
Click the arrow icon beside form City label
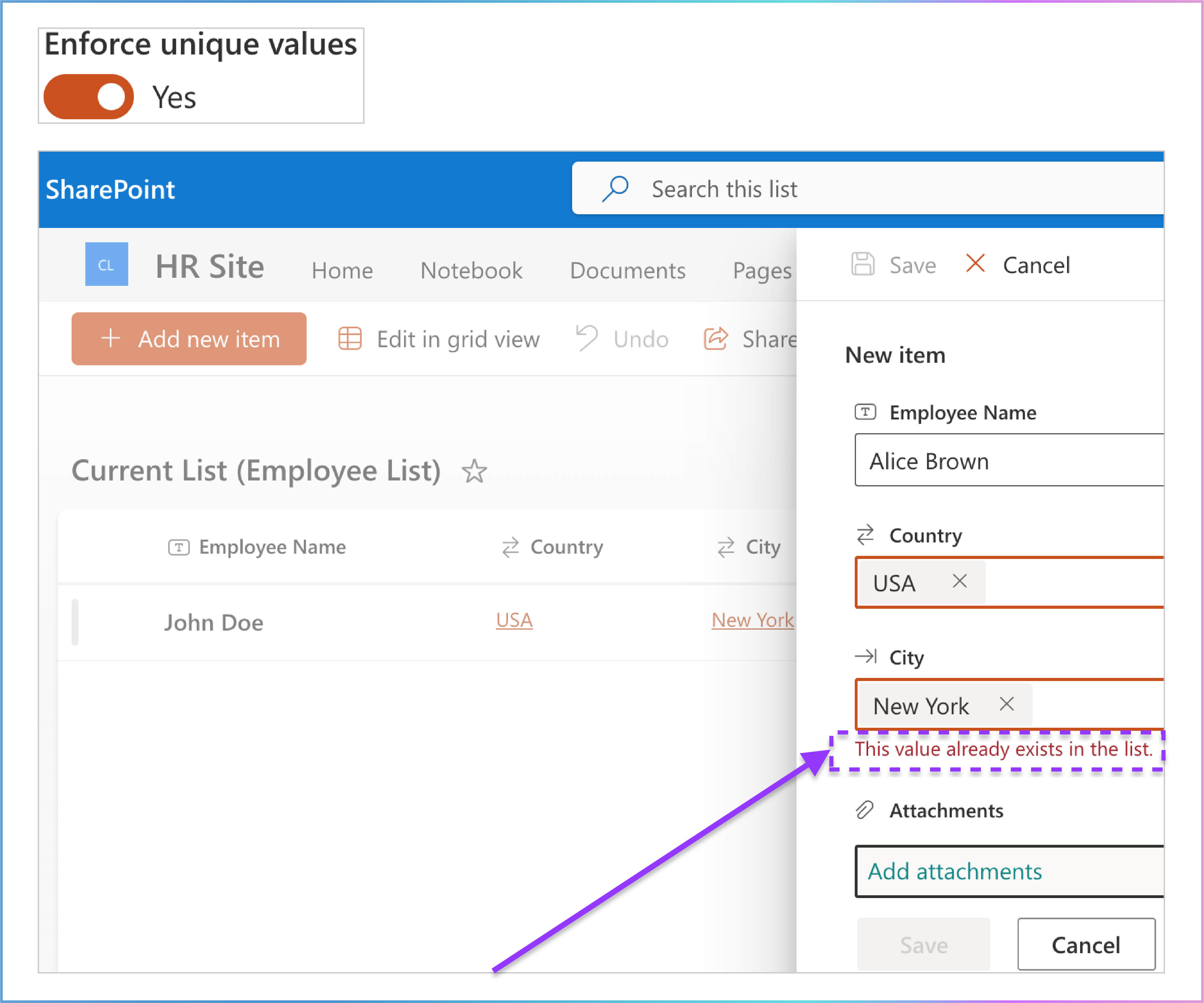pyautogui.click(x=866, y=657)
